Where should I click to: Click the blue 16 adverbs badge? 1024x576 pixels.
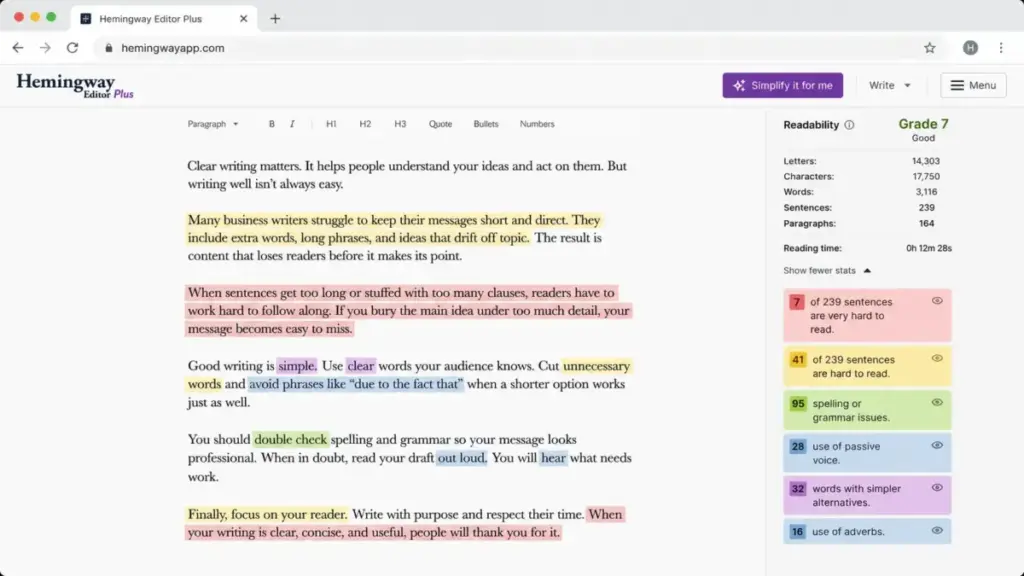tap(797, 532)
